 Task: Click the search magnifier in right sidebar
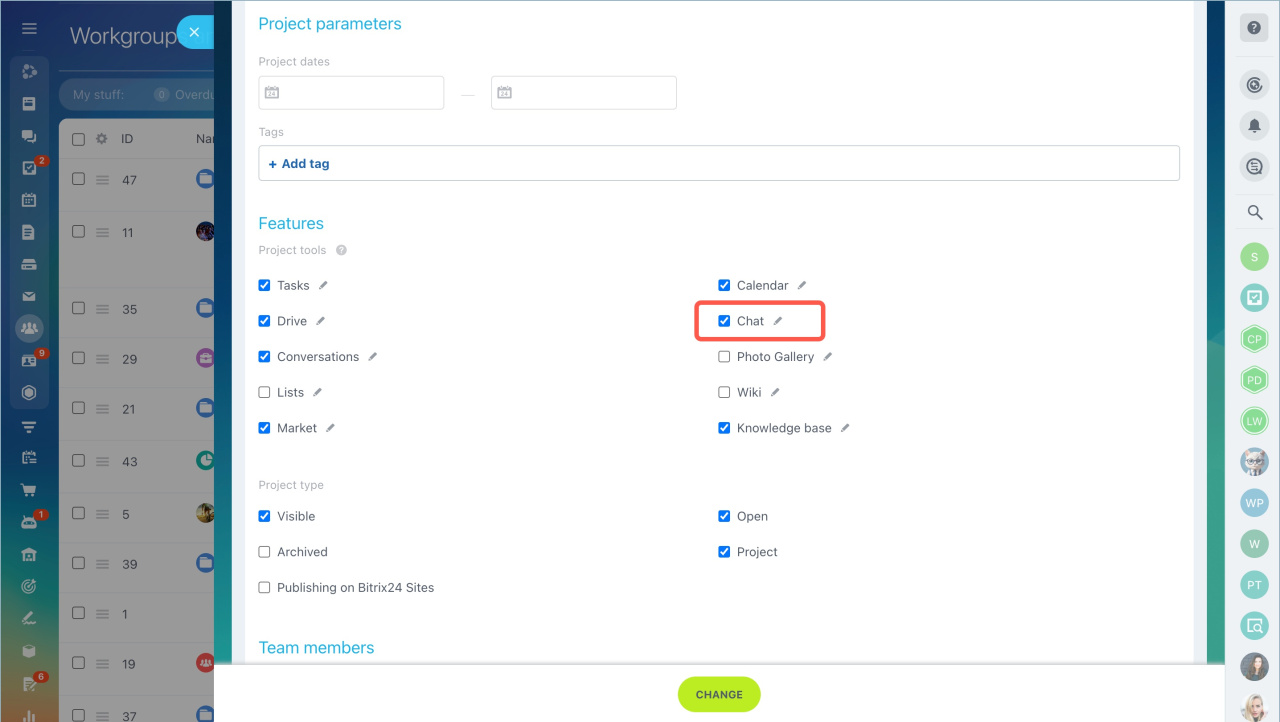[x=1254, y=212]
